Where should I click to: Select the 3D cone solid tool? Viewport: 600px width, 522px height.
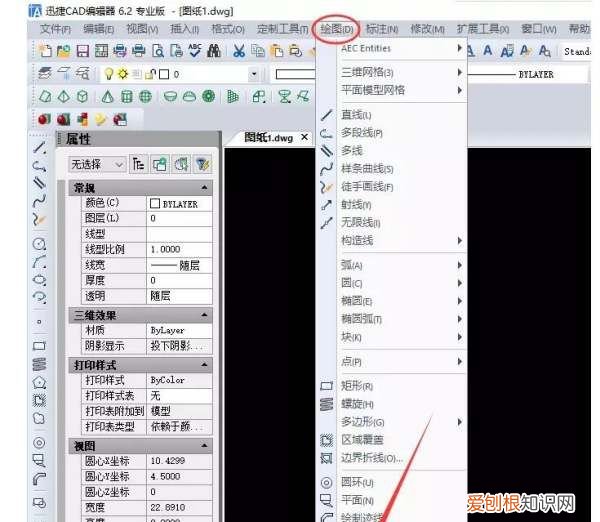click(x=108, y=96)
